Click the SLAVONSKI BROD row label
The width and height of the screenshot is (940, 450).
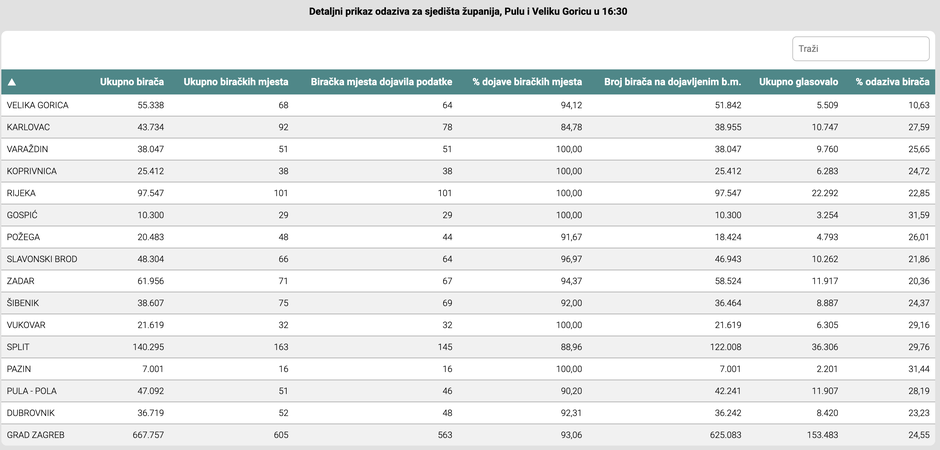tap(42, 259)
